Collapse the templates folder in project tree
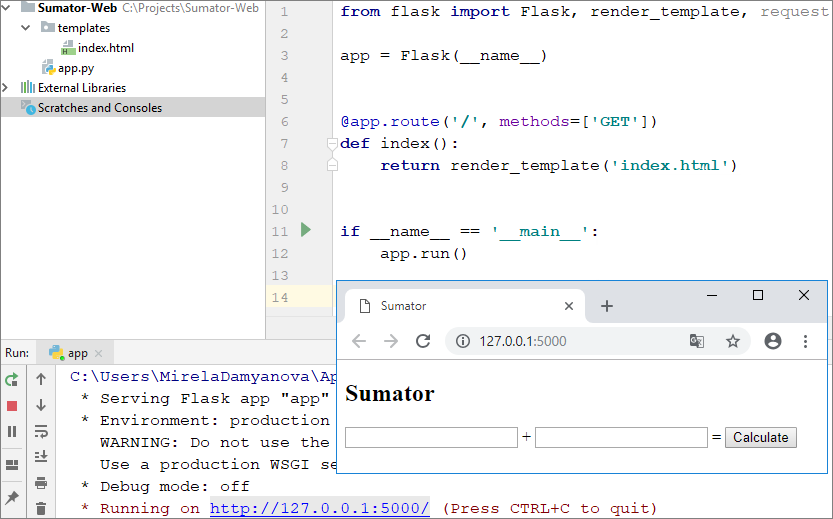This screenshot has width=833, height=519. pos(26,28)
